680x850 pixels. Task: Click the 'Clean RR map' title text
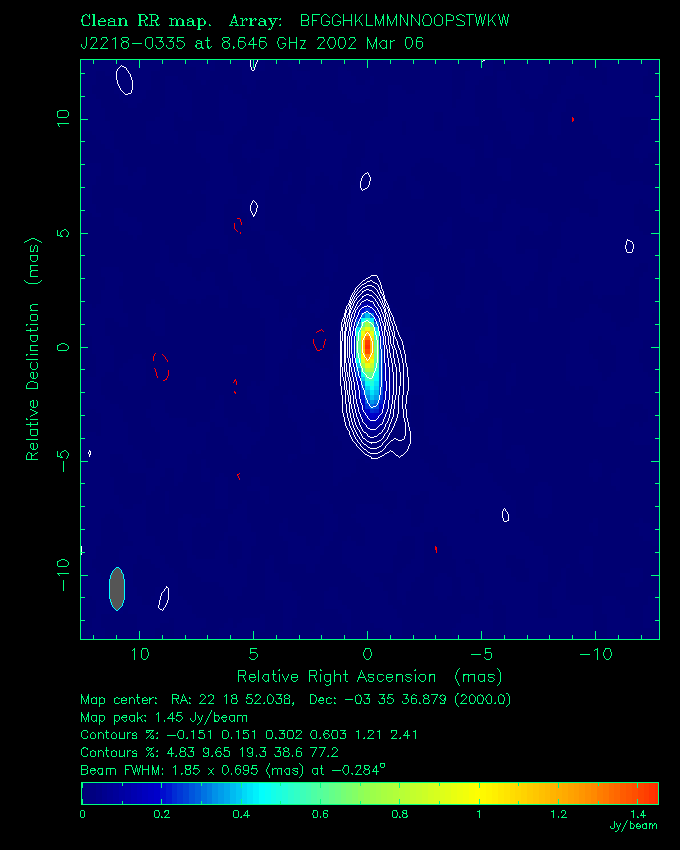point(146,21)
